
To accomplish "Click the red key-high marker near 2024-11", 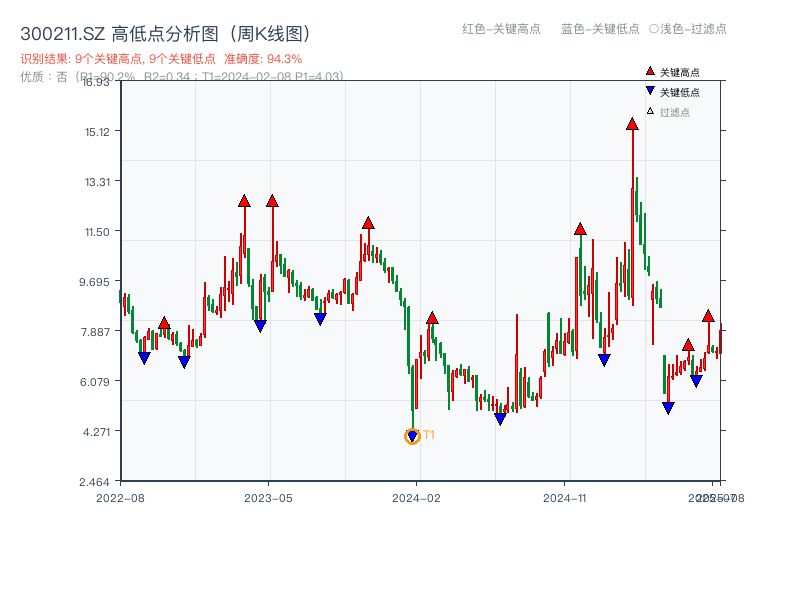I will tap(581, 228).
